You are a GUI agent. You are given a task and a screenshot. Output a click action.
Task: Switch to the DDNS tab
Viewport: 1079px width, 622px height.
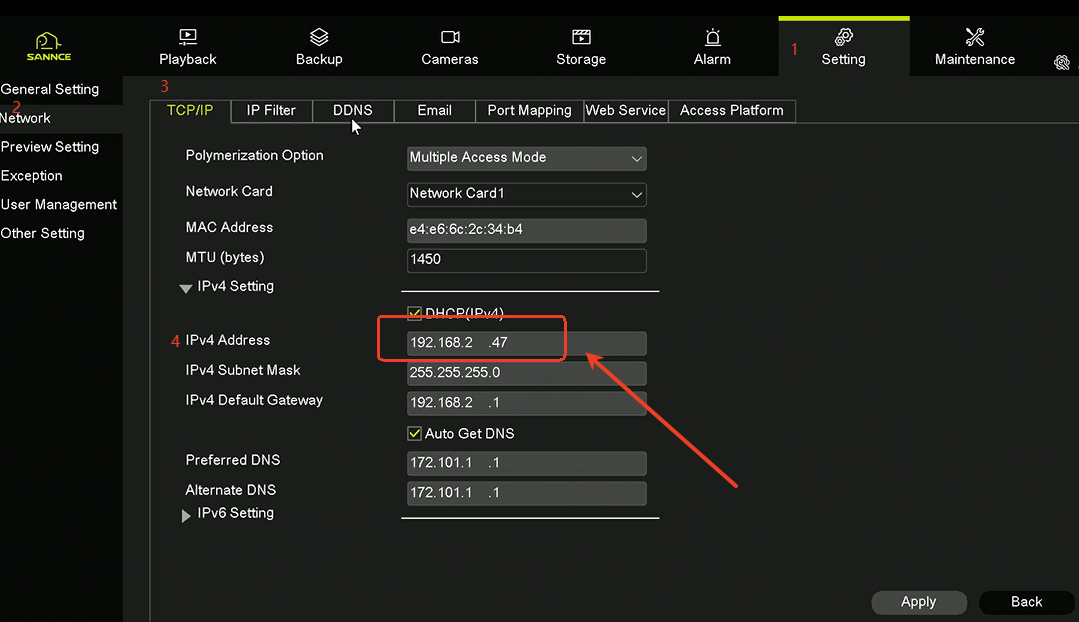click(353, 111)
